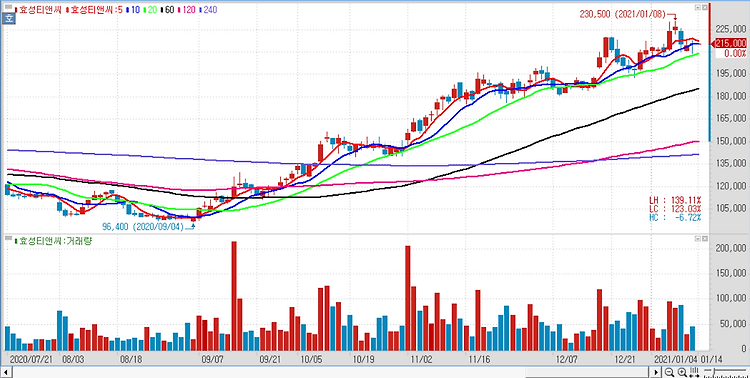Click the 08/18 date axis label
750x378 pixels.
131,358
